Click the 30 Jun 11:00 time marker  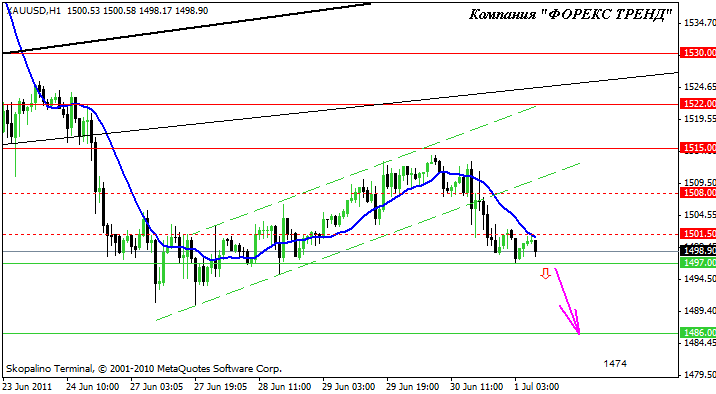(x=477, y=387)
